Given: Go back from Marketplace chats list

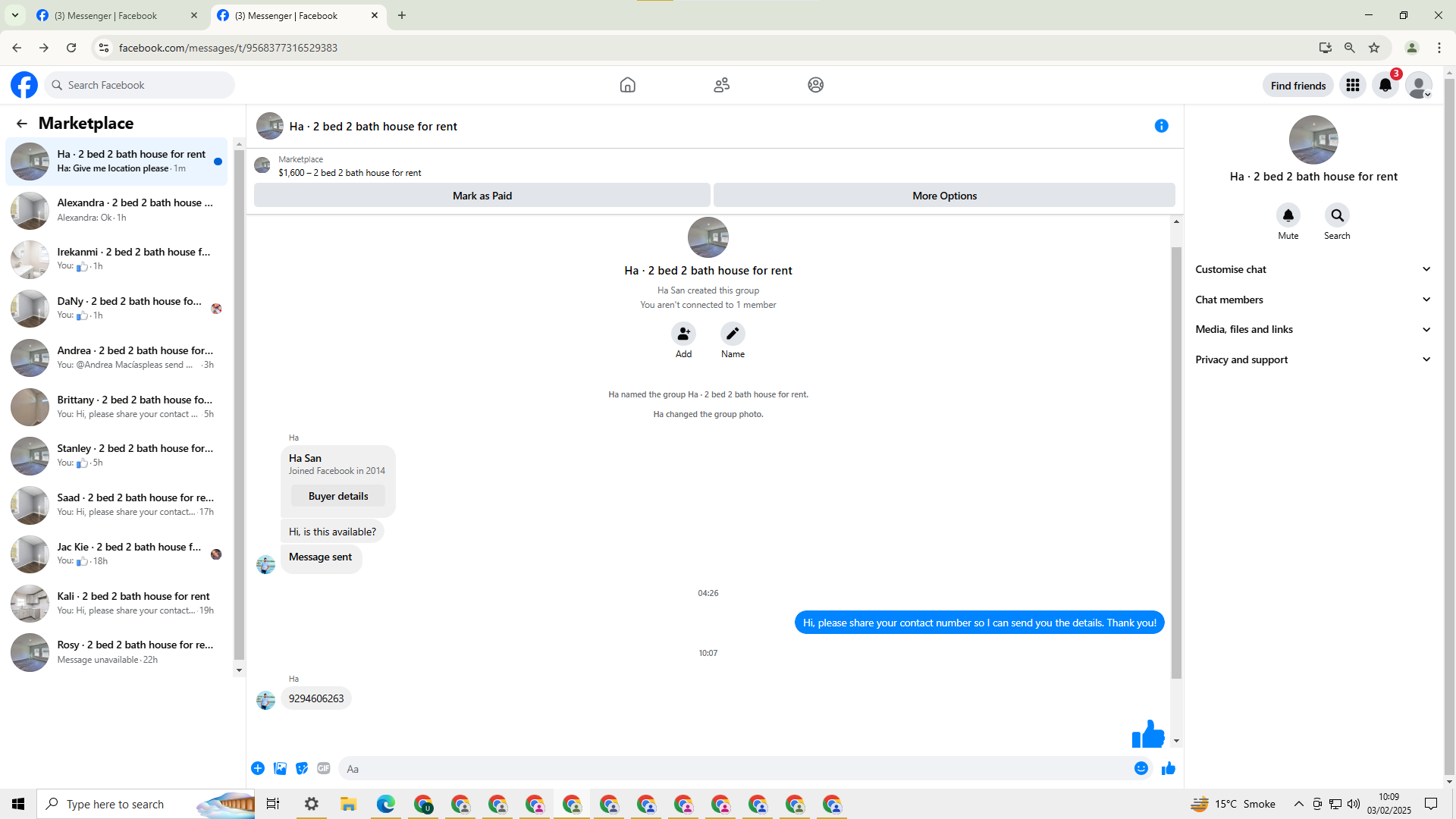Looking at the screenshot, I should [22, 124].
